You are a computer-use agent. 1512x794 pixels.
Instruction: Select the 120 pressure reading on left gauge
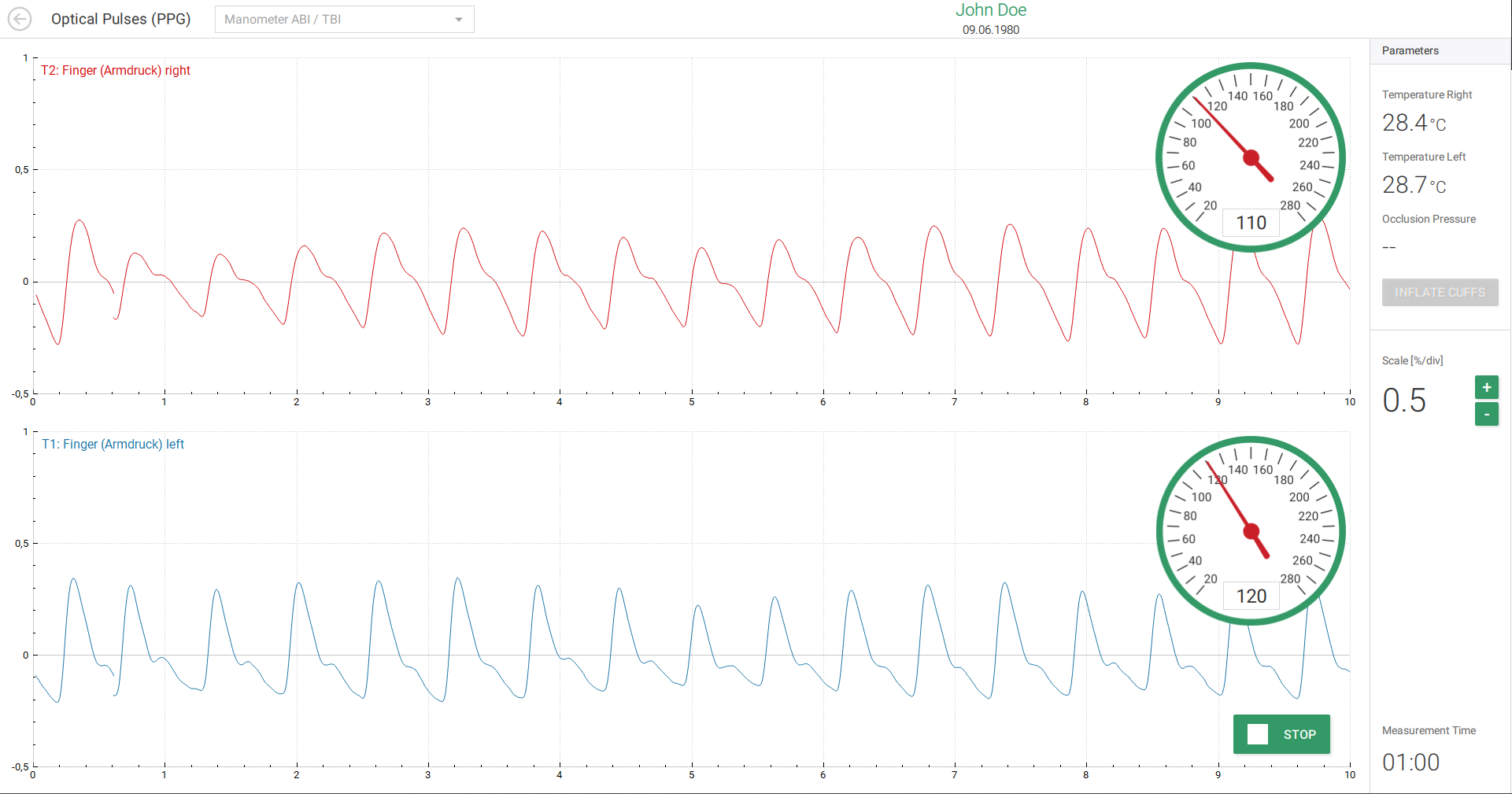(1251, 596)
